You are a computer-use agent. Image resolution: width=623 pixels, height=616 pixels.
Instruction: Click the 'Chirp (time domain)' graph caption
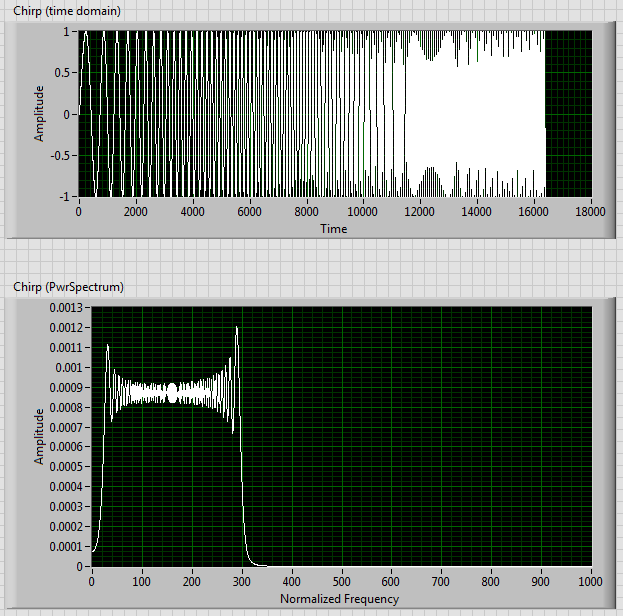(x=67, y=11)
